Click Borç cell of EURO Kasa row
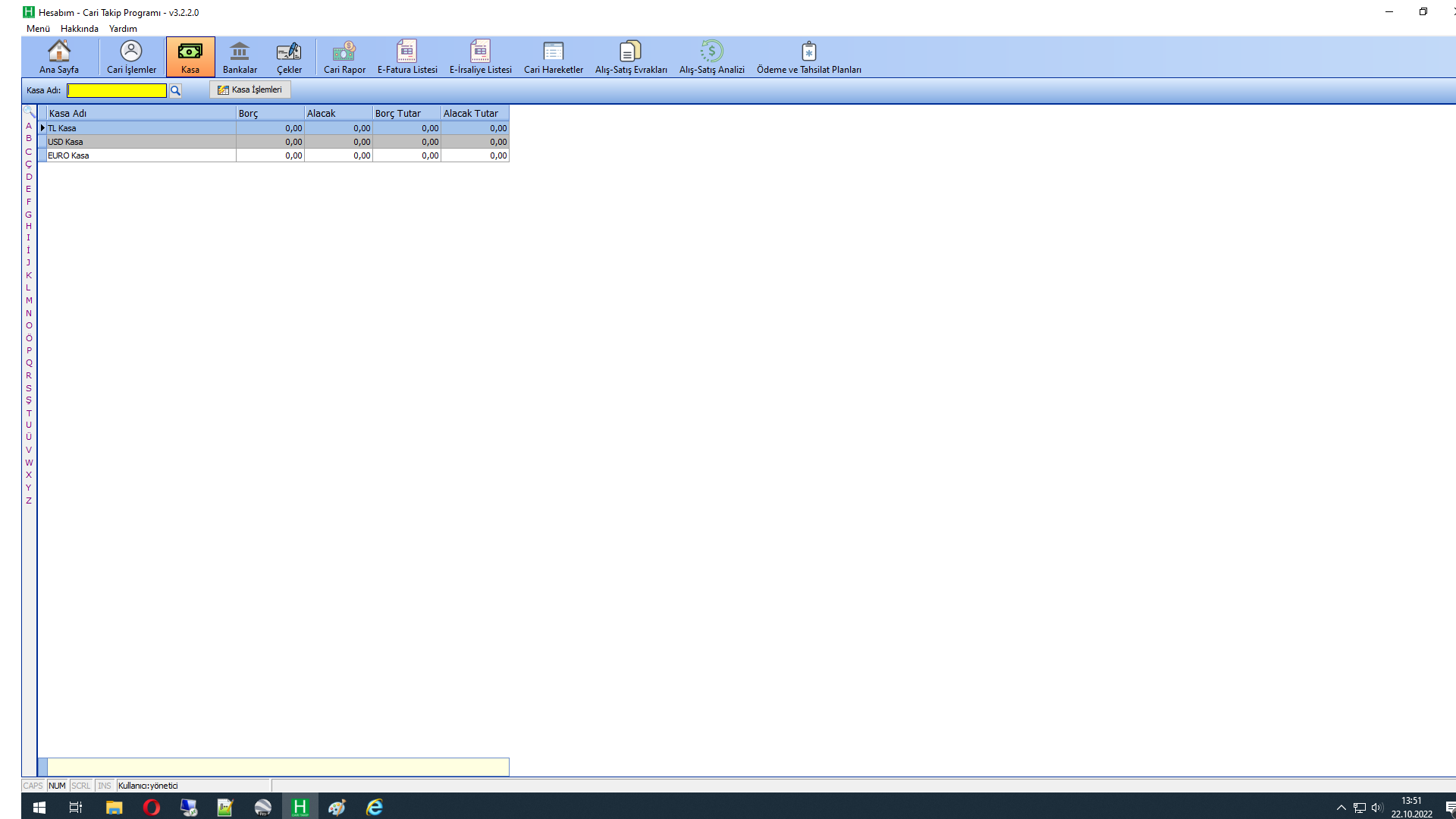 click(270, 155)
